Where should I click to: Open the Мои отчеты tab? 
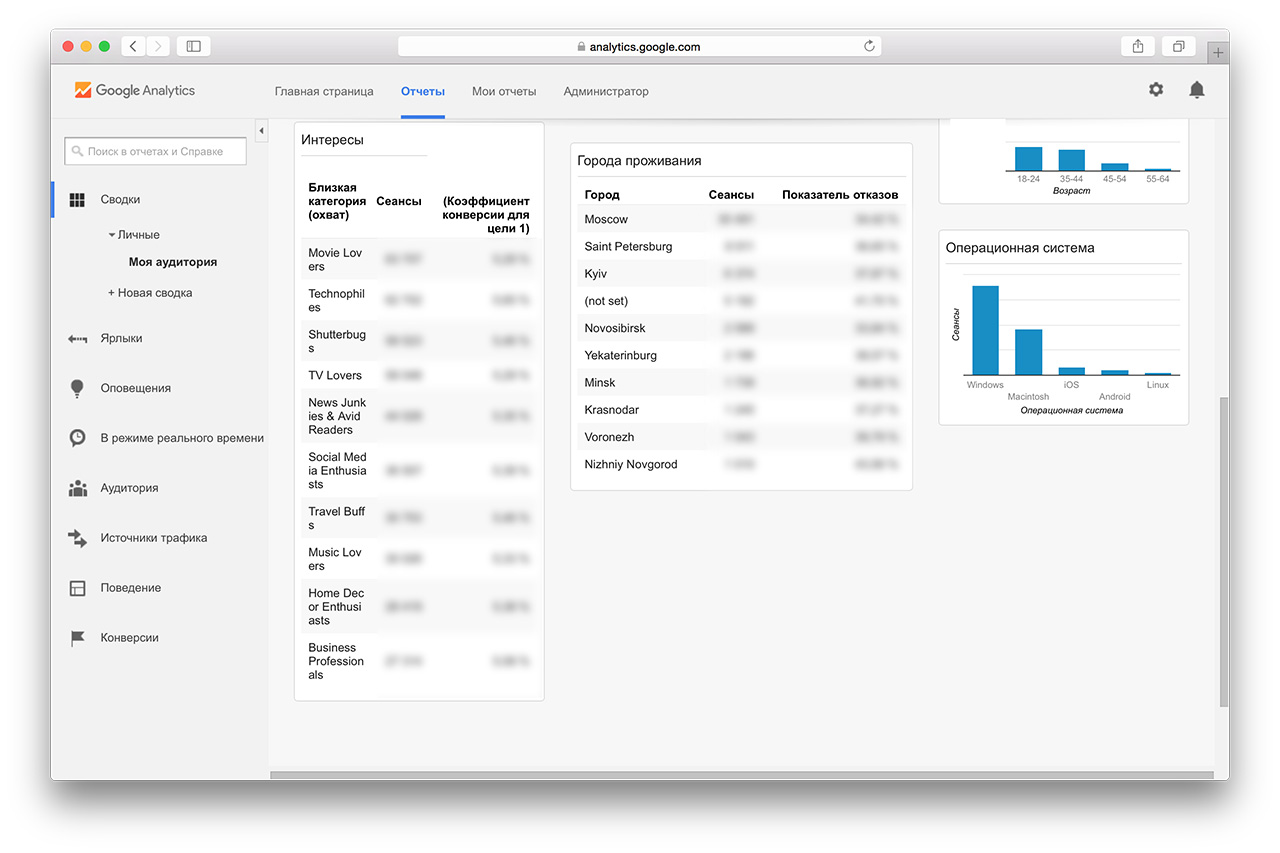[x=504, y=91]
